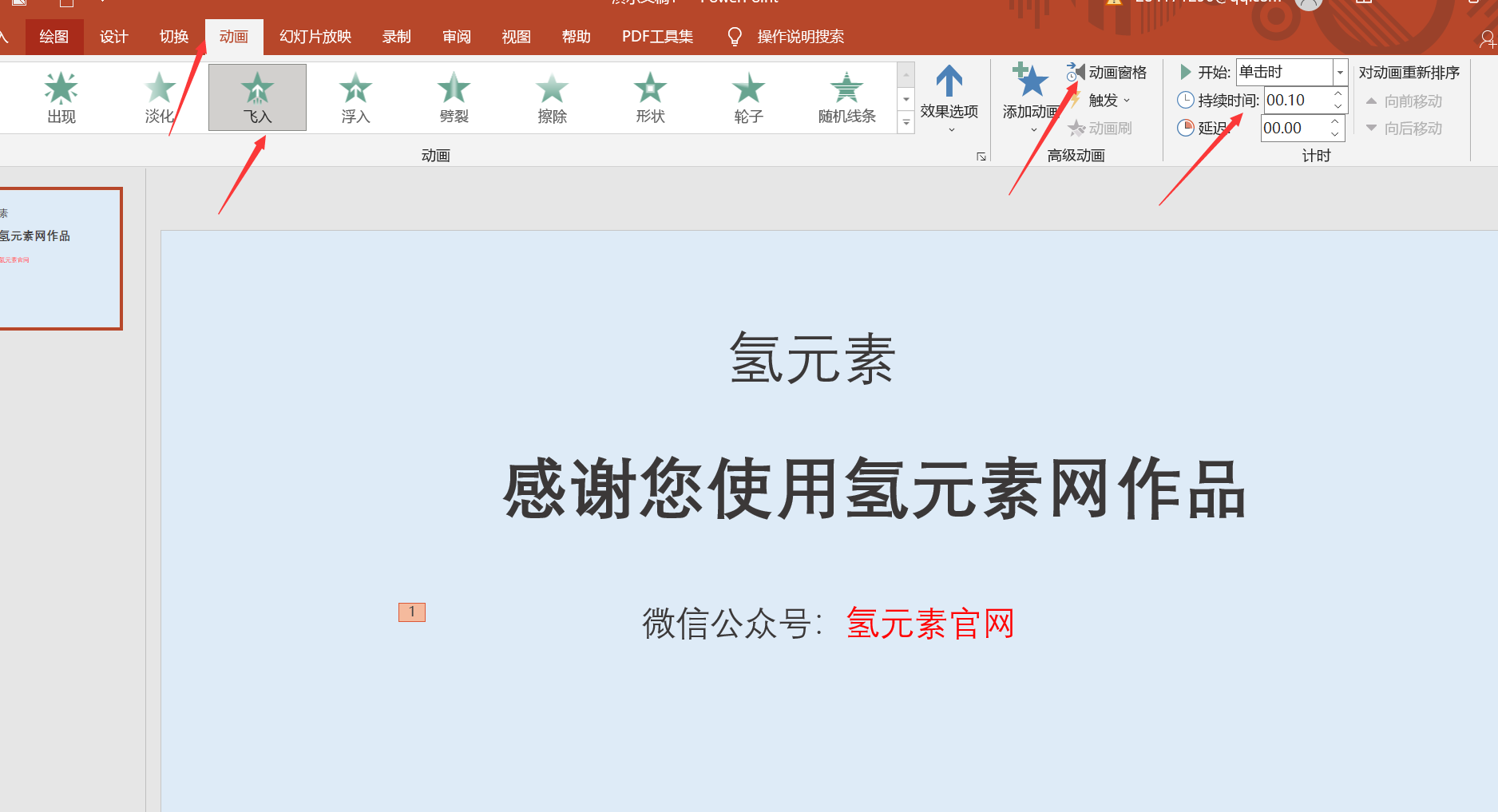Choose the 浮入 (Float In) animation
The height and width of the screenshot is (812, 1498).
tap(355, 97)
